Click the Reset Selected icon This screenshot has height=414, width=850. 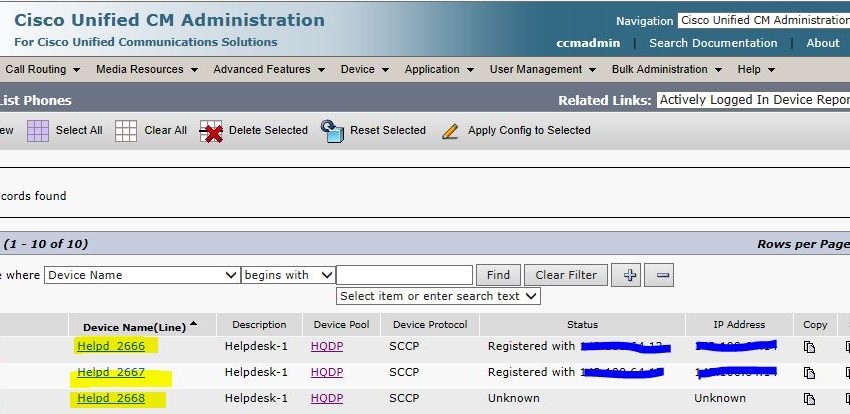pyautogui.click(x=332, y=131)
